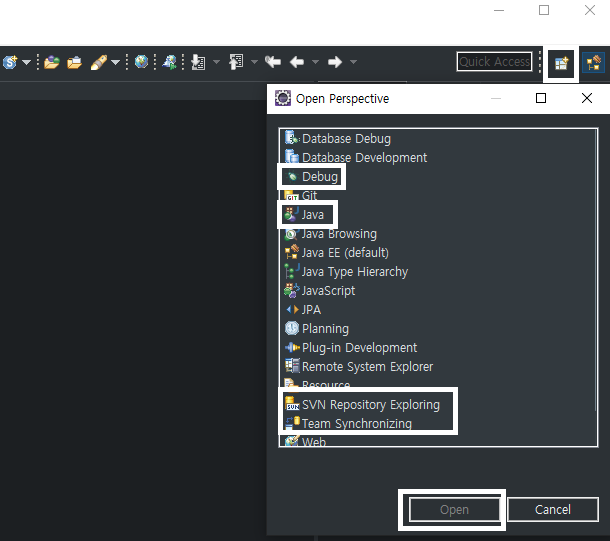The height and width of the screenshot is (541, 610).
Task: Click the JPA diamond arrows icon
Action: [292, 310]
